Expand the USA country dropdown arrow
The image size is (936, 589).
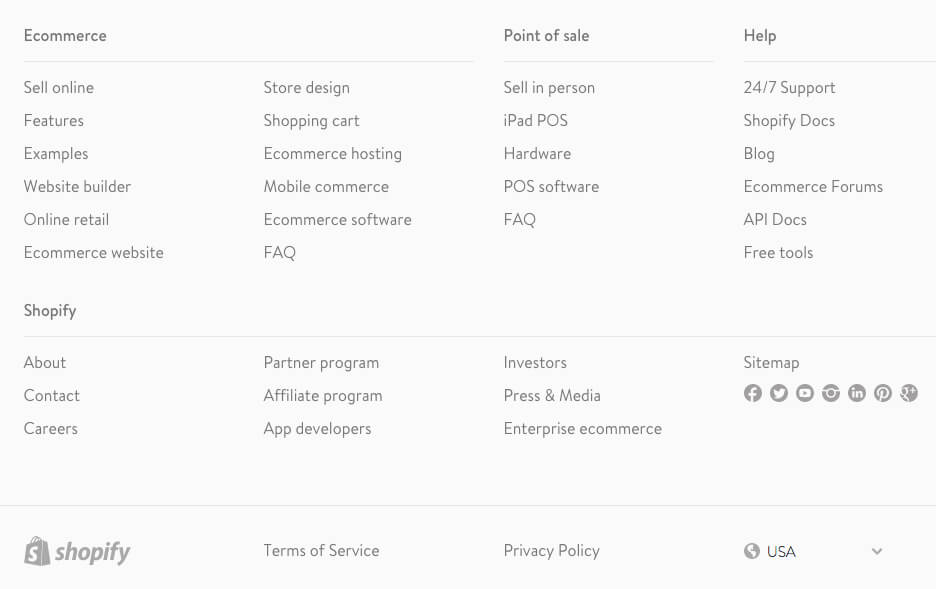877,551
